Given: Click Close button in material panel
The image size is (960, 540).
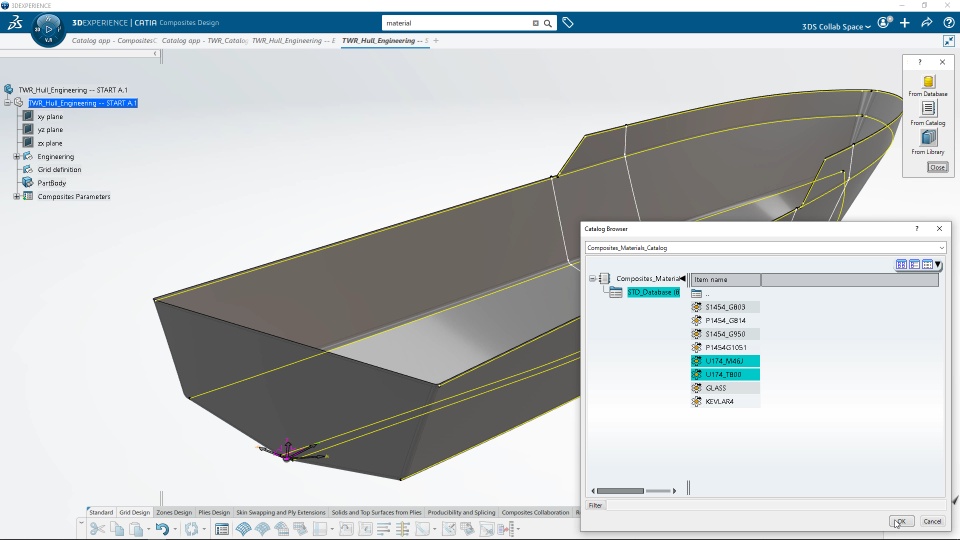Looking at the screenshot, I should (937, 167).
